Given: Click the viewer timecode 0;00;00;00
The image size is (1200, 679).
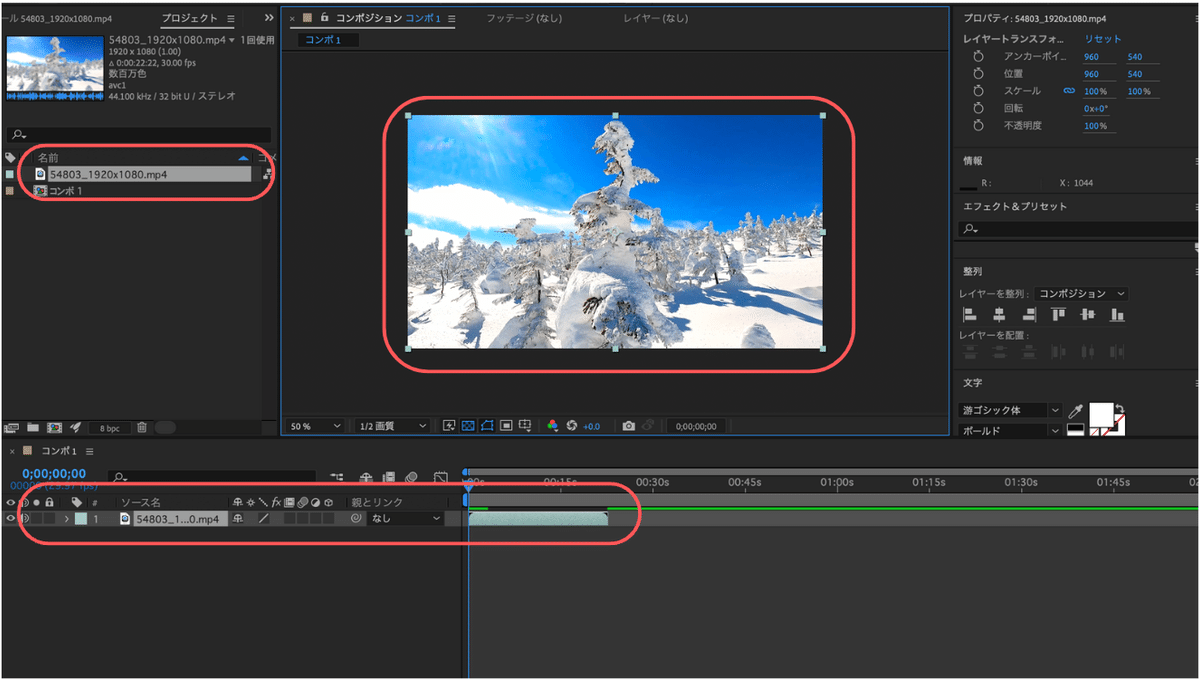Looking at the screenshot, I should pyautogui.click(x=697, y=426).
